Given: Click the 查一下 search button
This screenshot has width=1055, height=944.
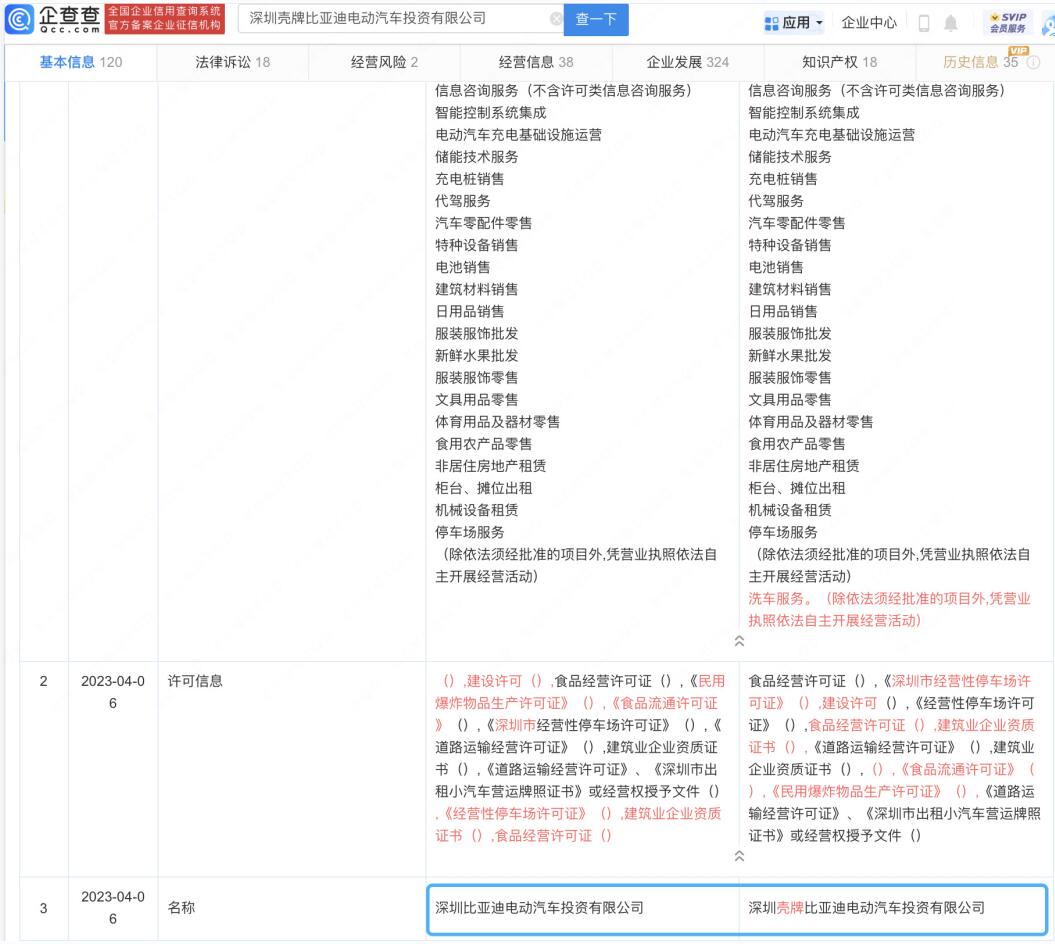Looking at the screenshot, I should coord(596,19).
